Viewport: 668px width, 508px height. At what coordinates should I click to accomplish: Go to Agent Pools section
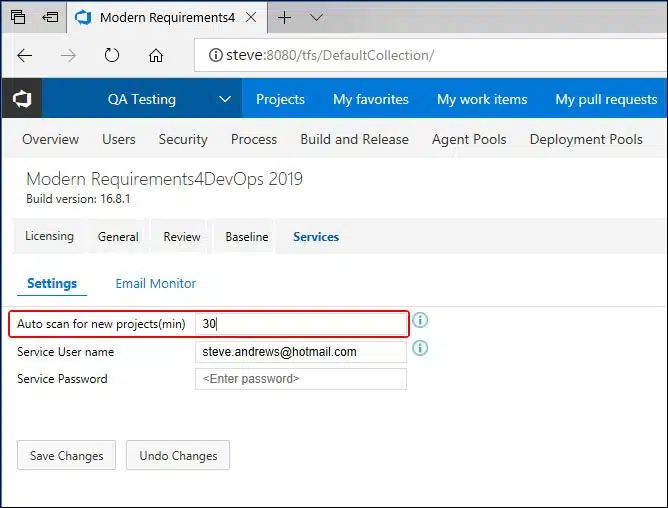(469, 139)
